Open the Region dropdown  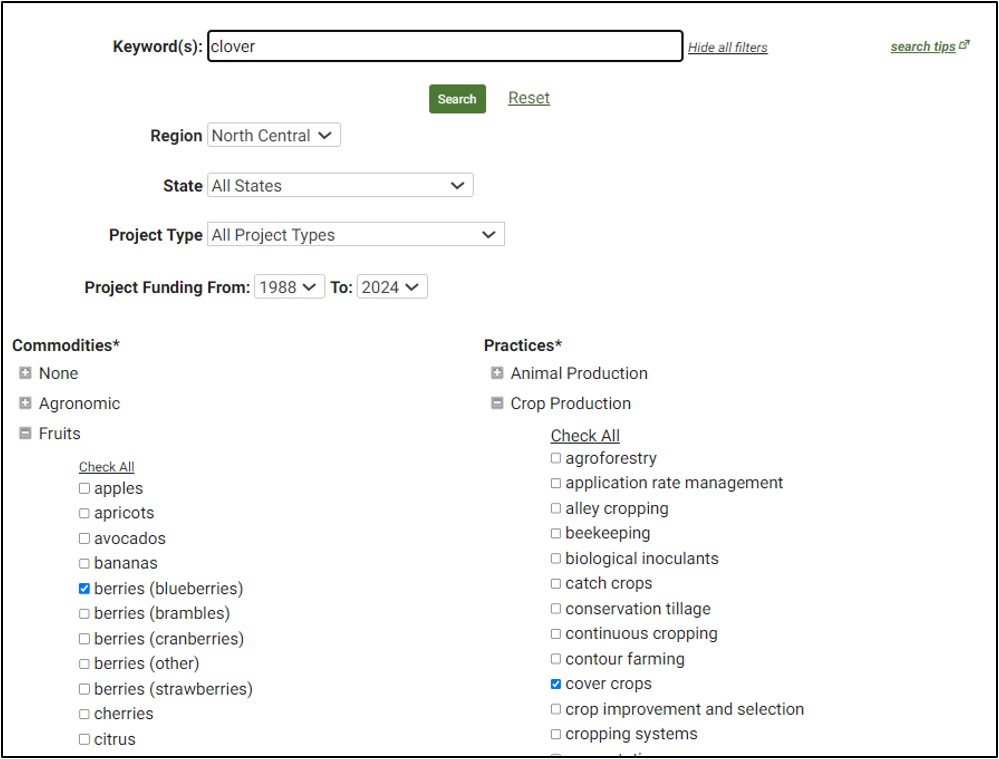pyautogui.click(x=274, y=136)
